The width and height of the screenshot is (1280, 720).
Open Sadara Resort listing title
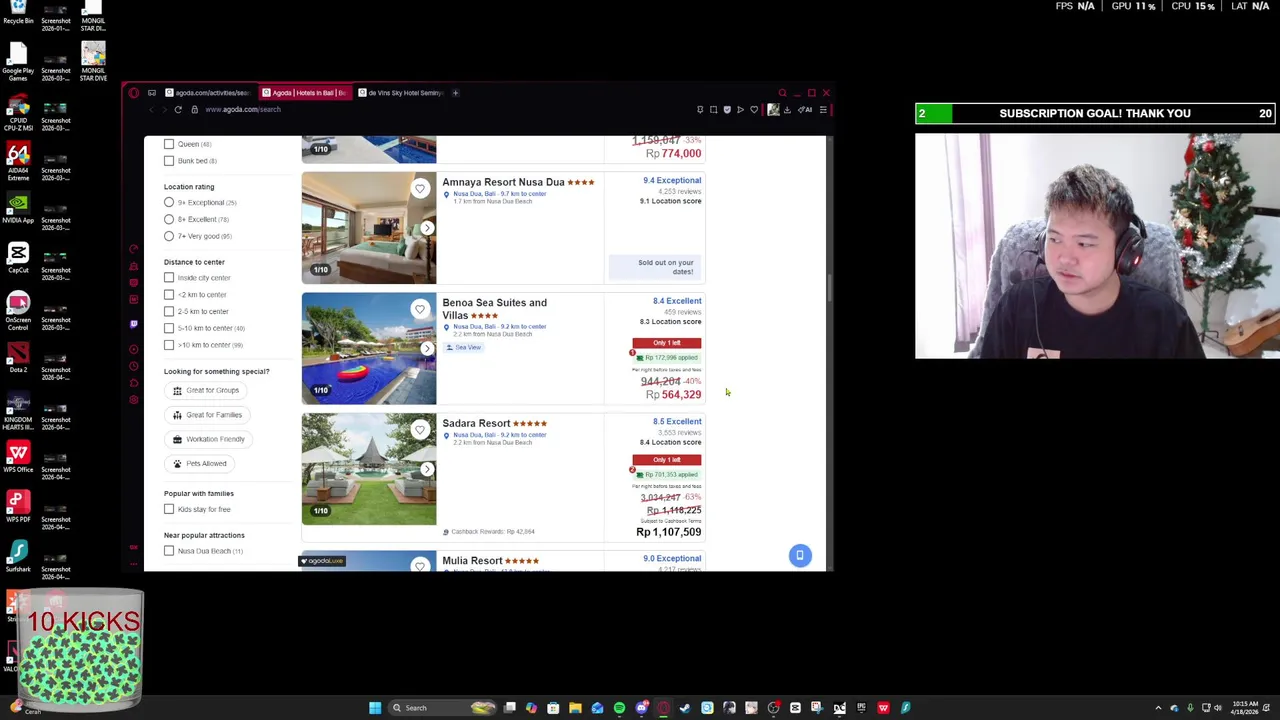click(x=476, y=424)
